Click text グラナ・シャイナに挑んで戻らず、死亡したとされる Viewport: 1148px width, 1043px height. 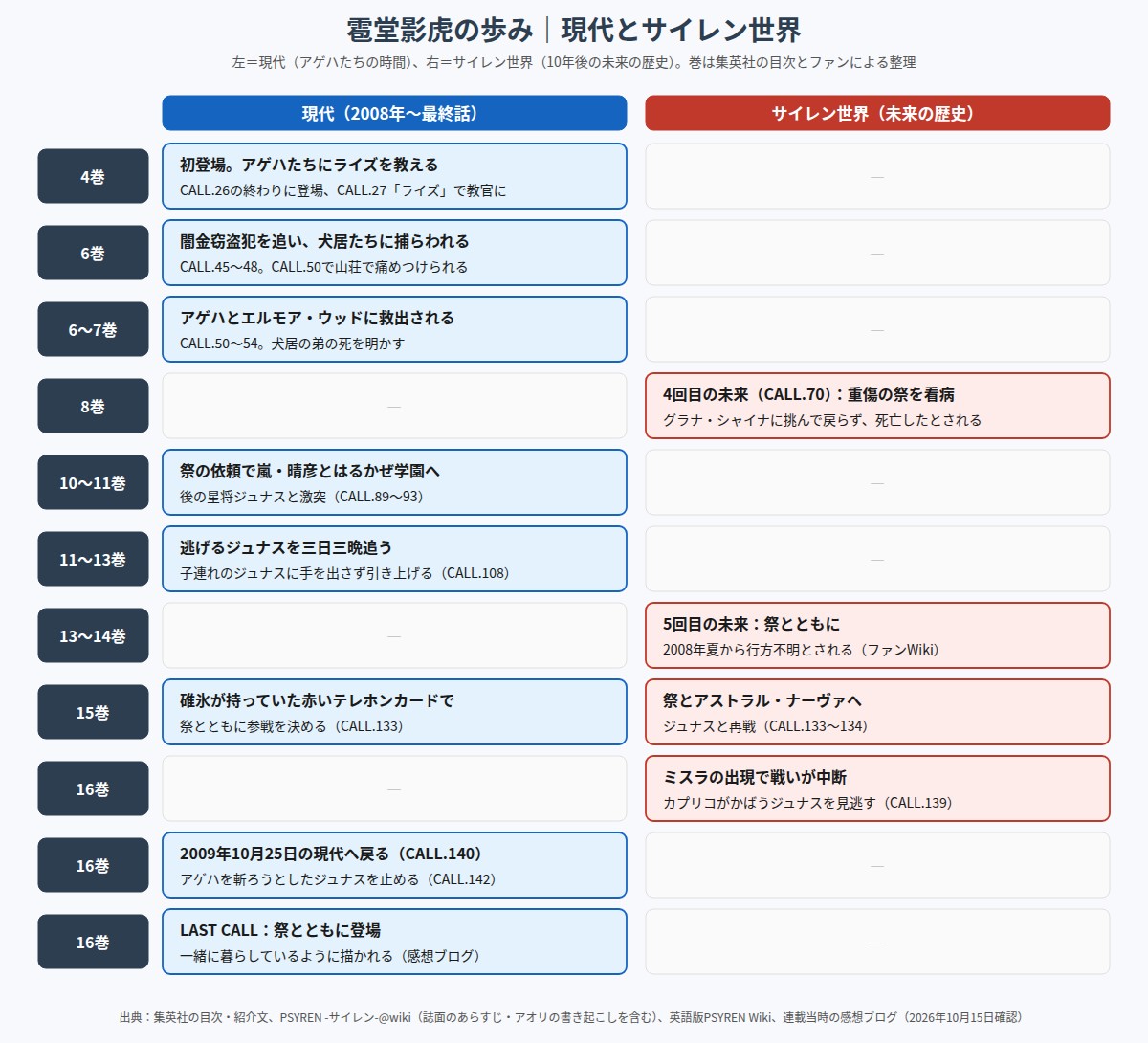tap(822, 420)
